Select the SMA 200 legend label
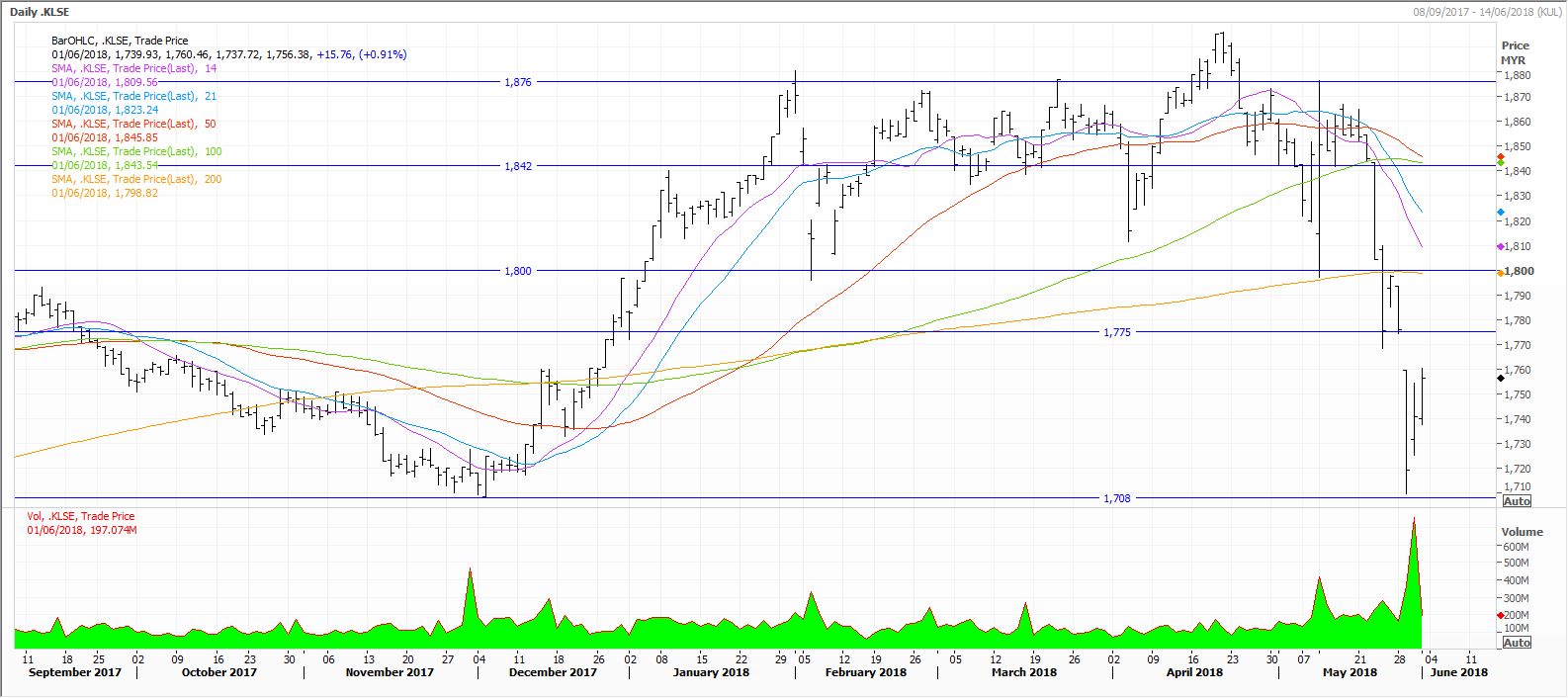This screenshot has height=698, width=1568. pyautogui.click(x=136, y=180)
